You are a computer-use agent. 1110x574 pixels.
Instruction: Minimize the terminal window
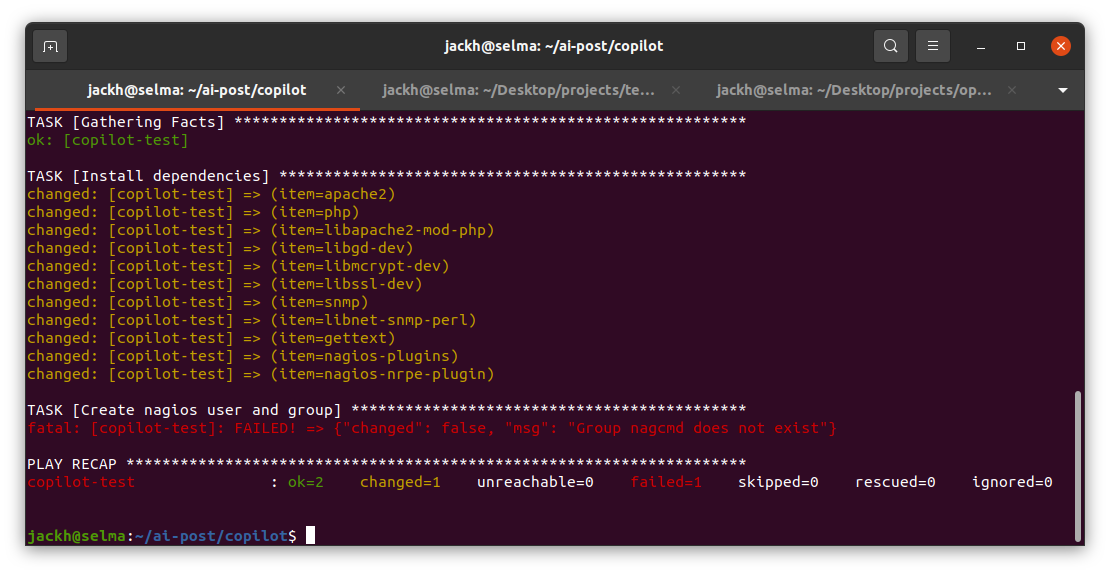(981, 47)
